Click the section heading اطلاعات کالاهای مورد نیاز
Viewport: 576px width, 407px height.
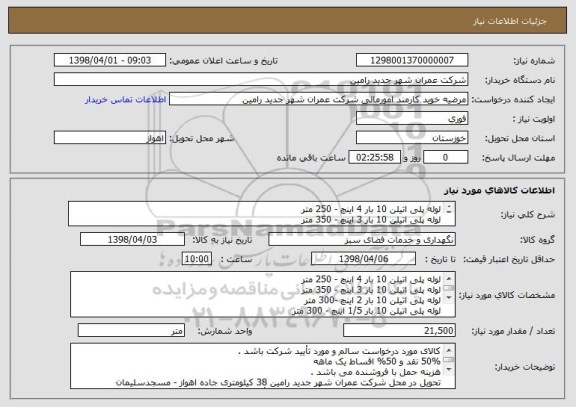499,190
